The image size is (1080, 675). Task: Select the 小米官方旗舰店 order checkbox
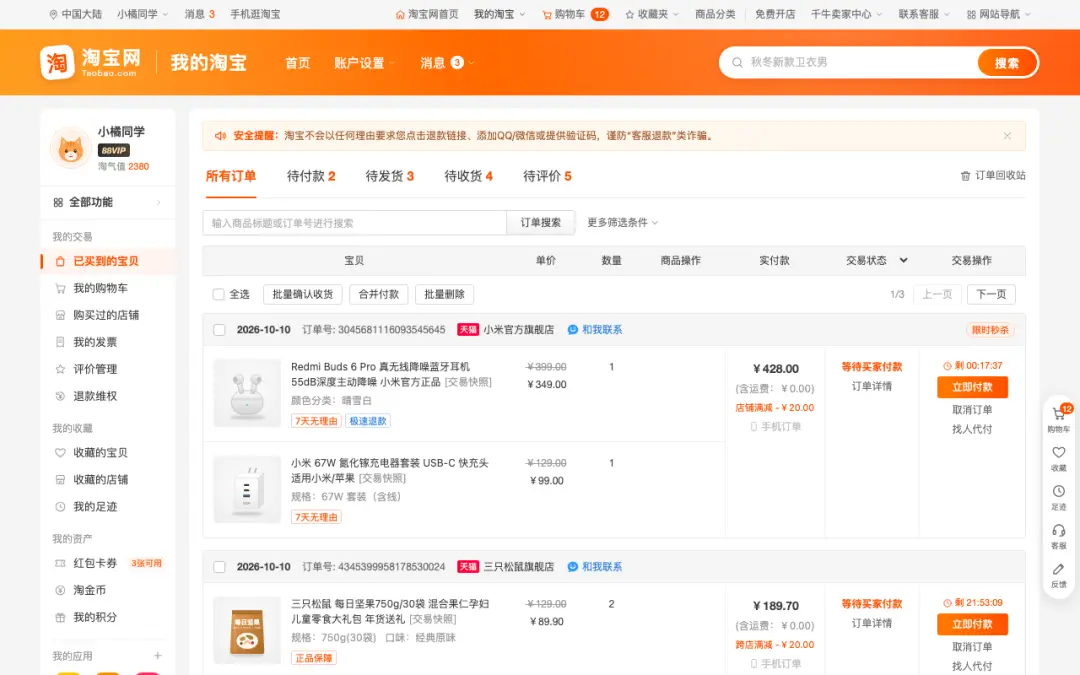pos(219,330)
